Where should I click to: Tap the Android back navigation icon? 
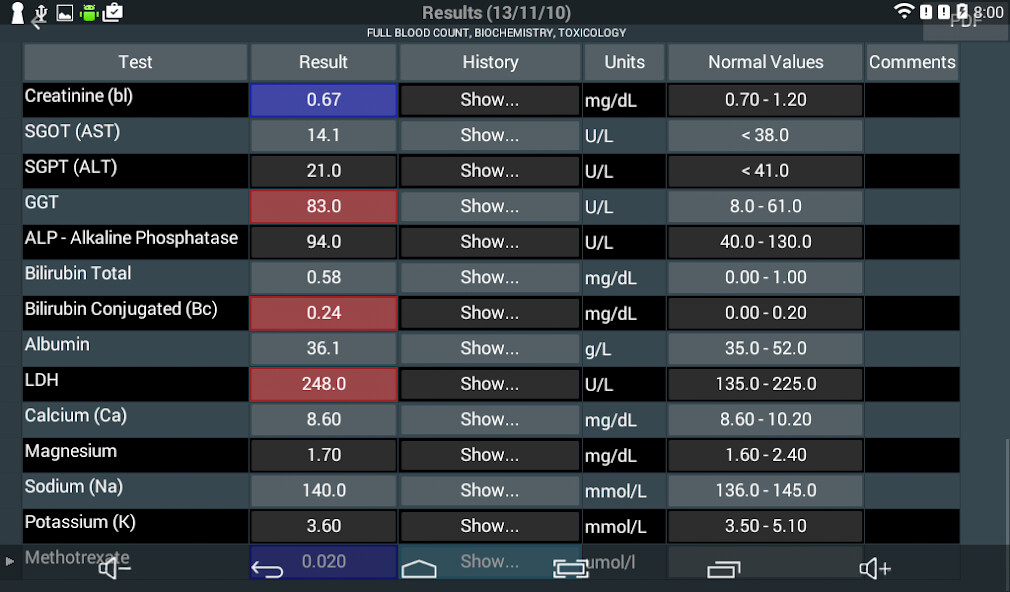click(x=267, y=569)
